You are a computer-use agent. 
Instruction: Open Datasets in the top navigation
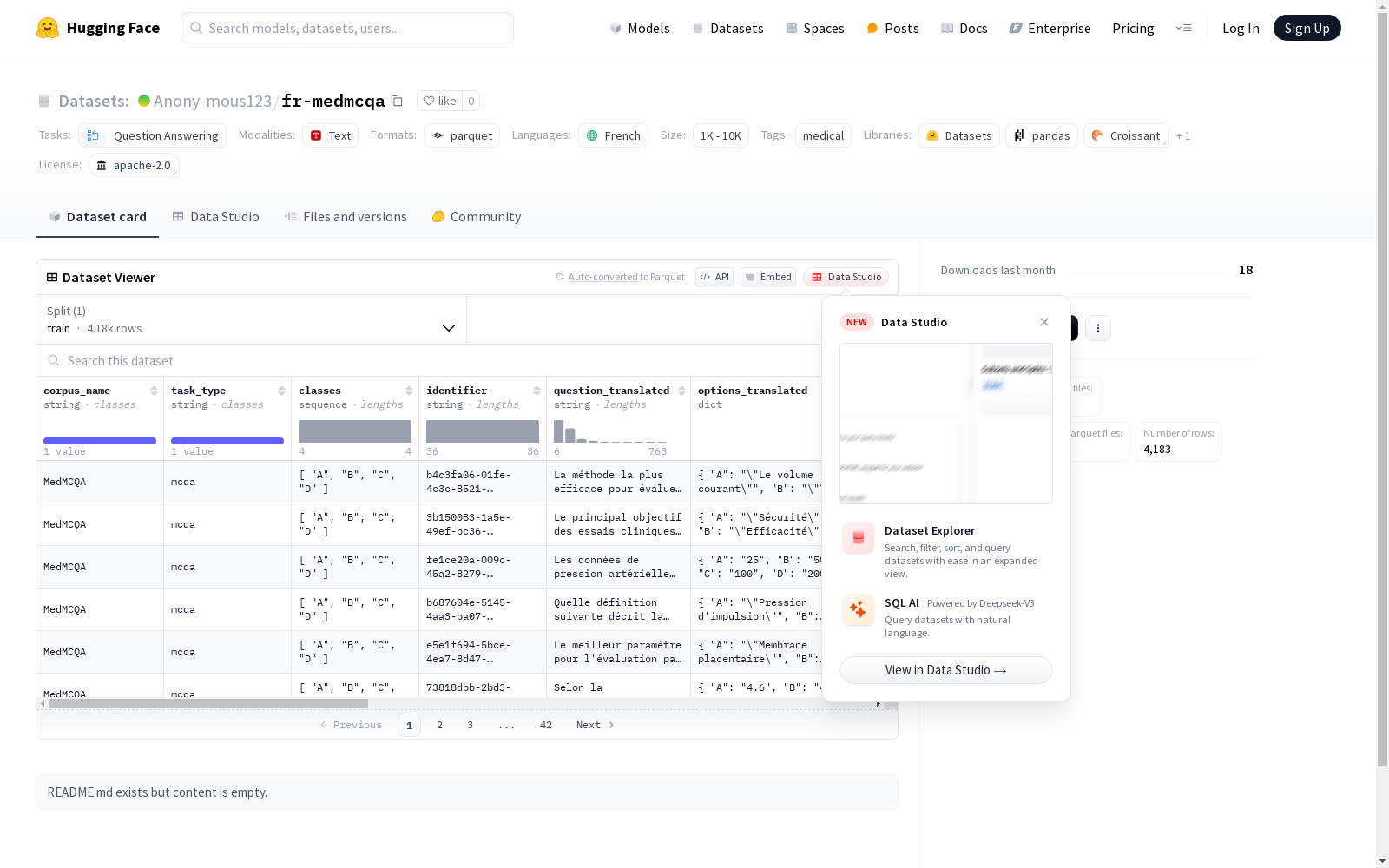click(727, 28)
